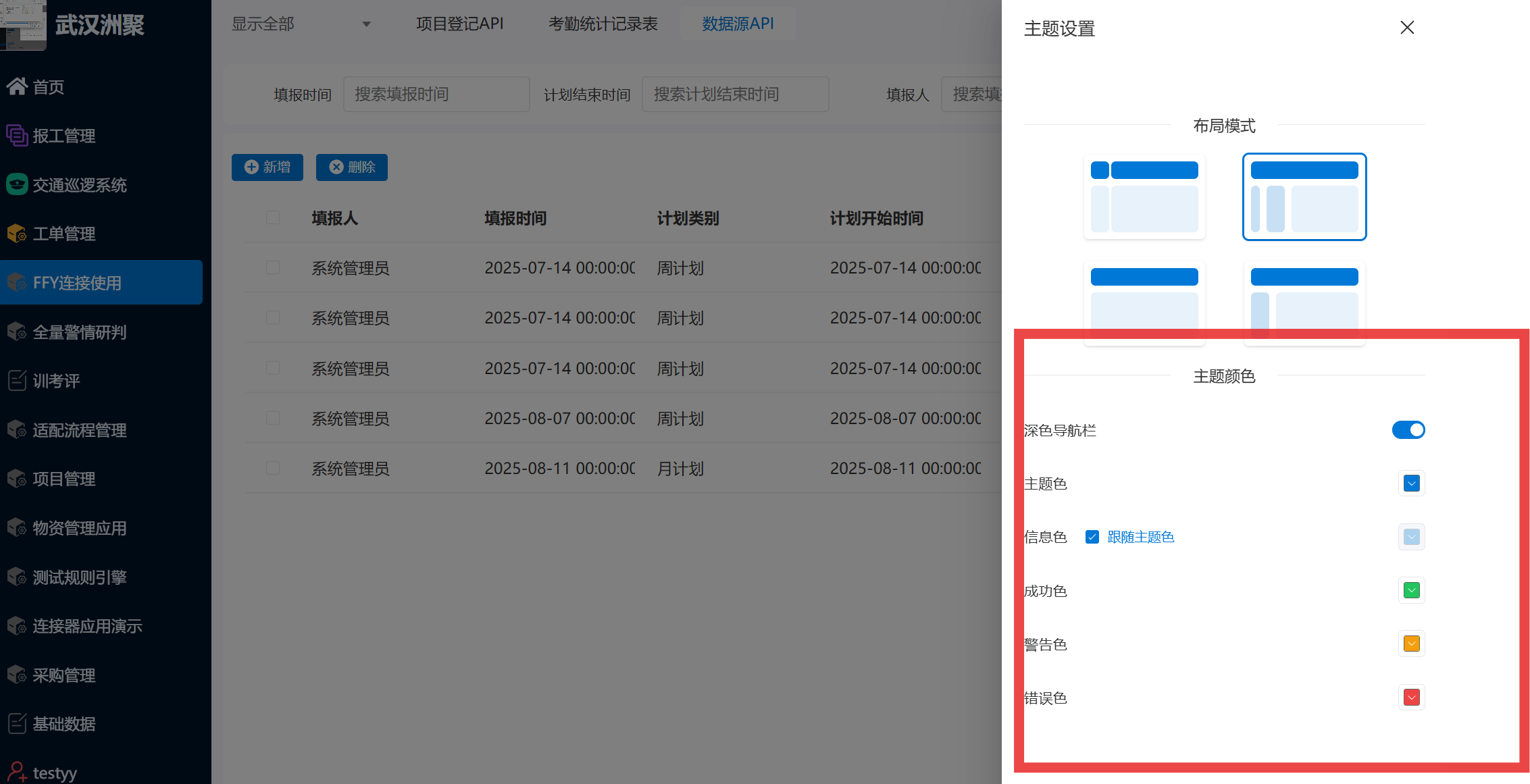Close the 主题设置 panel with the X

1407,28
